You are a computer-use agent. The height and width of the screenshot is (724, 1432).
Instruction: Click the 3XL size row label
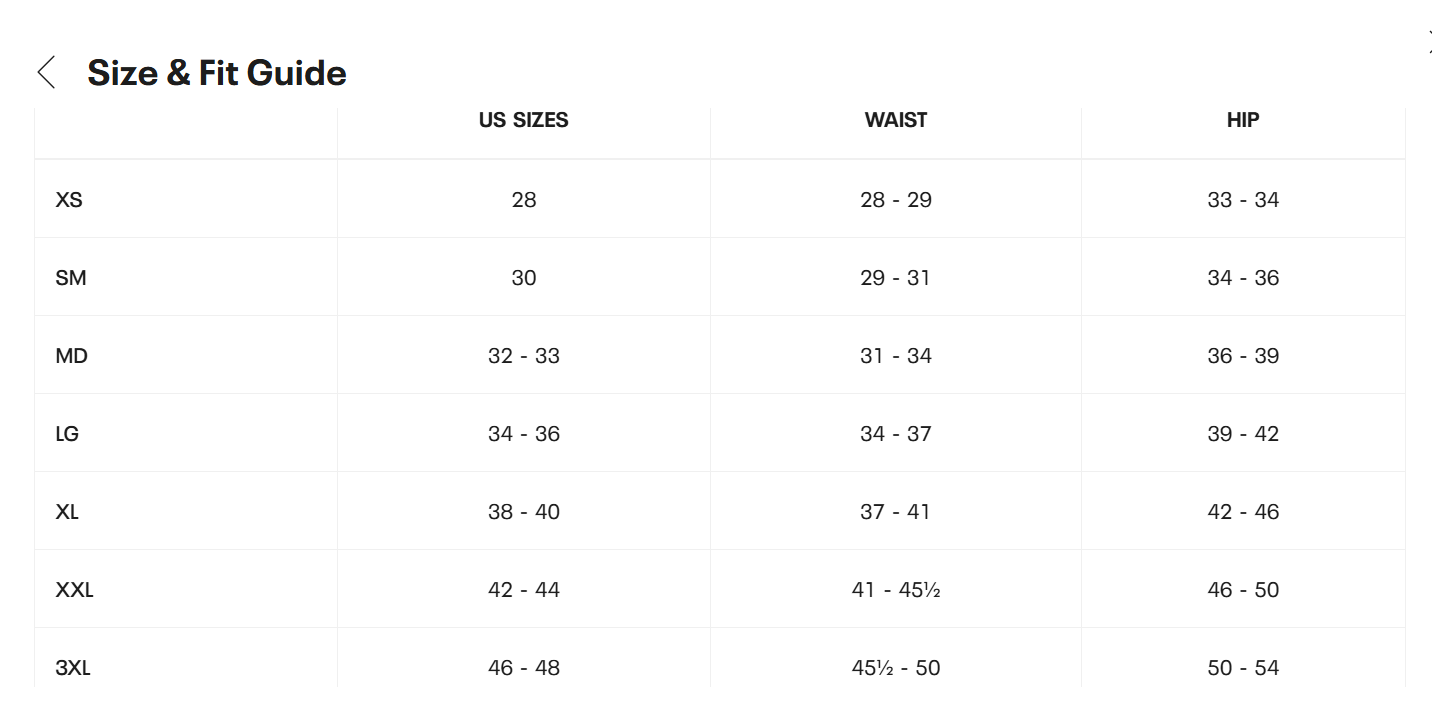[x=73, y=668]
